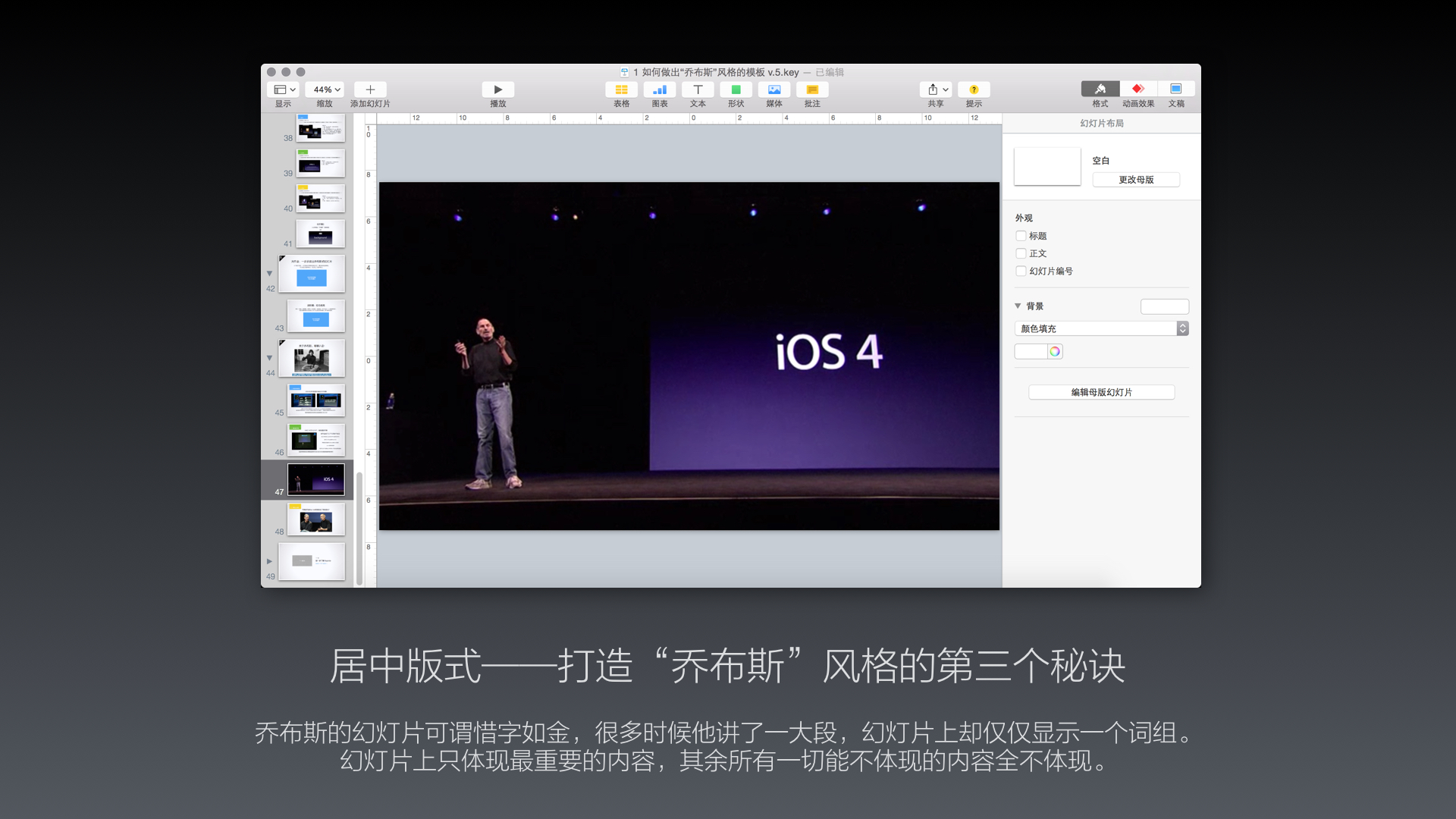
Task: Switch to the 文稿 inspector tab
Action: [1176, 89]
